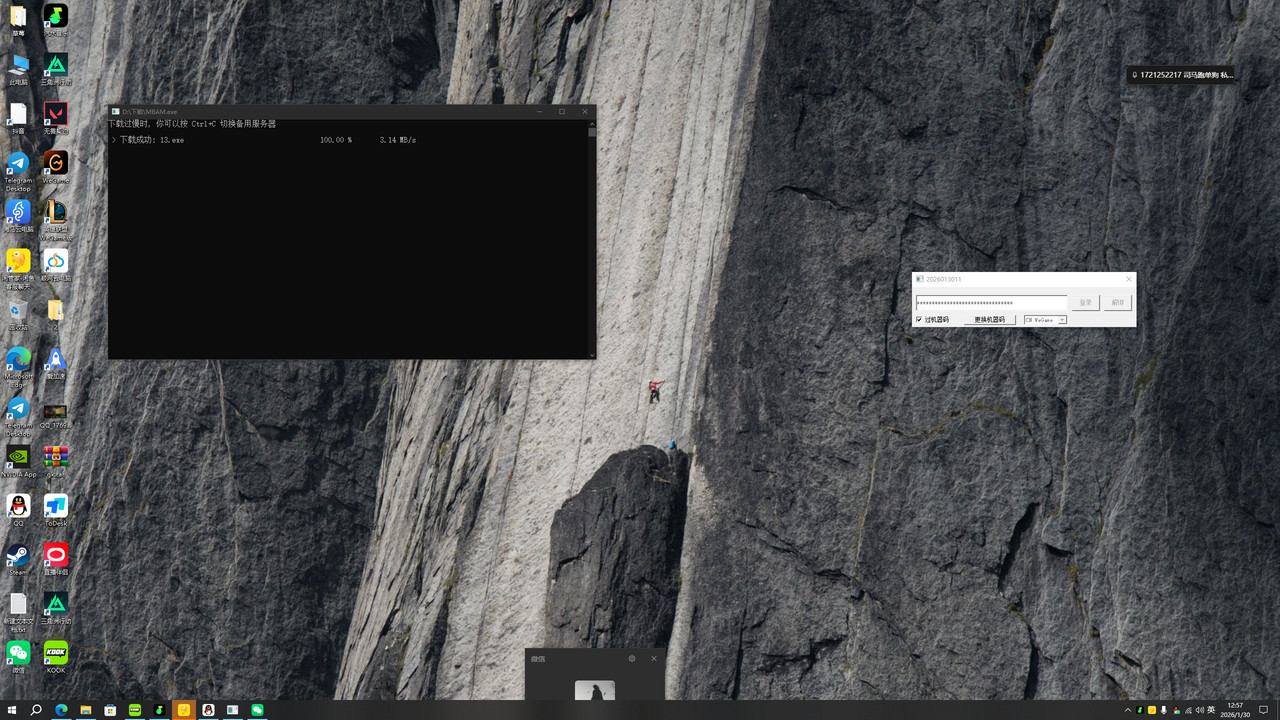Viewport: 1280px width, 720px height.
Task: Open the QQ_1769 image file on desktop
Action: (56, 415)
